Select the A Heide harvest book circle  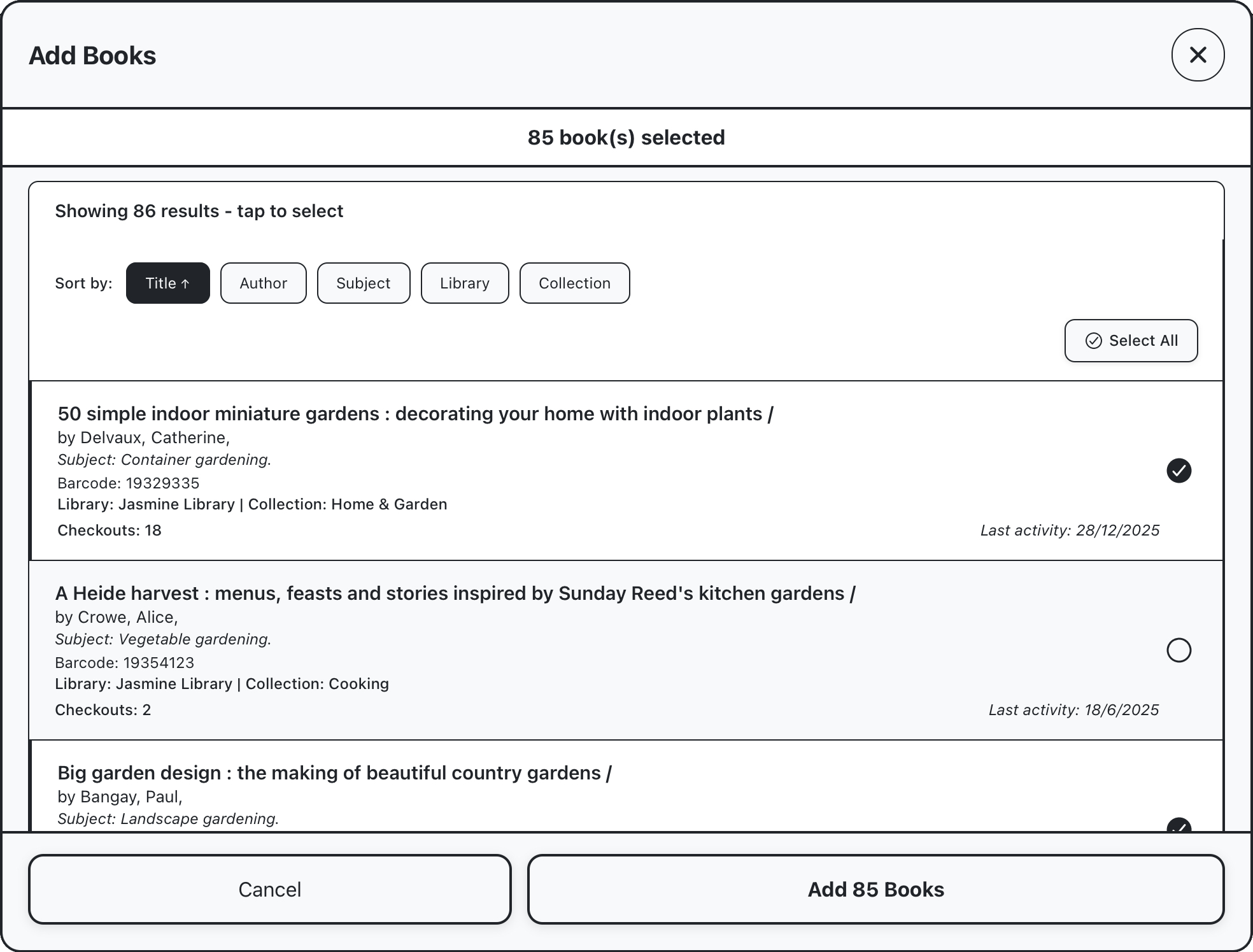[x=1179, y=650]
